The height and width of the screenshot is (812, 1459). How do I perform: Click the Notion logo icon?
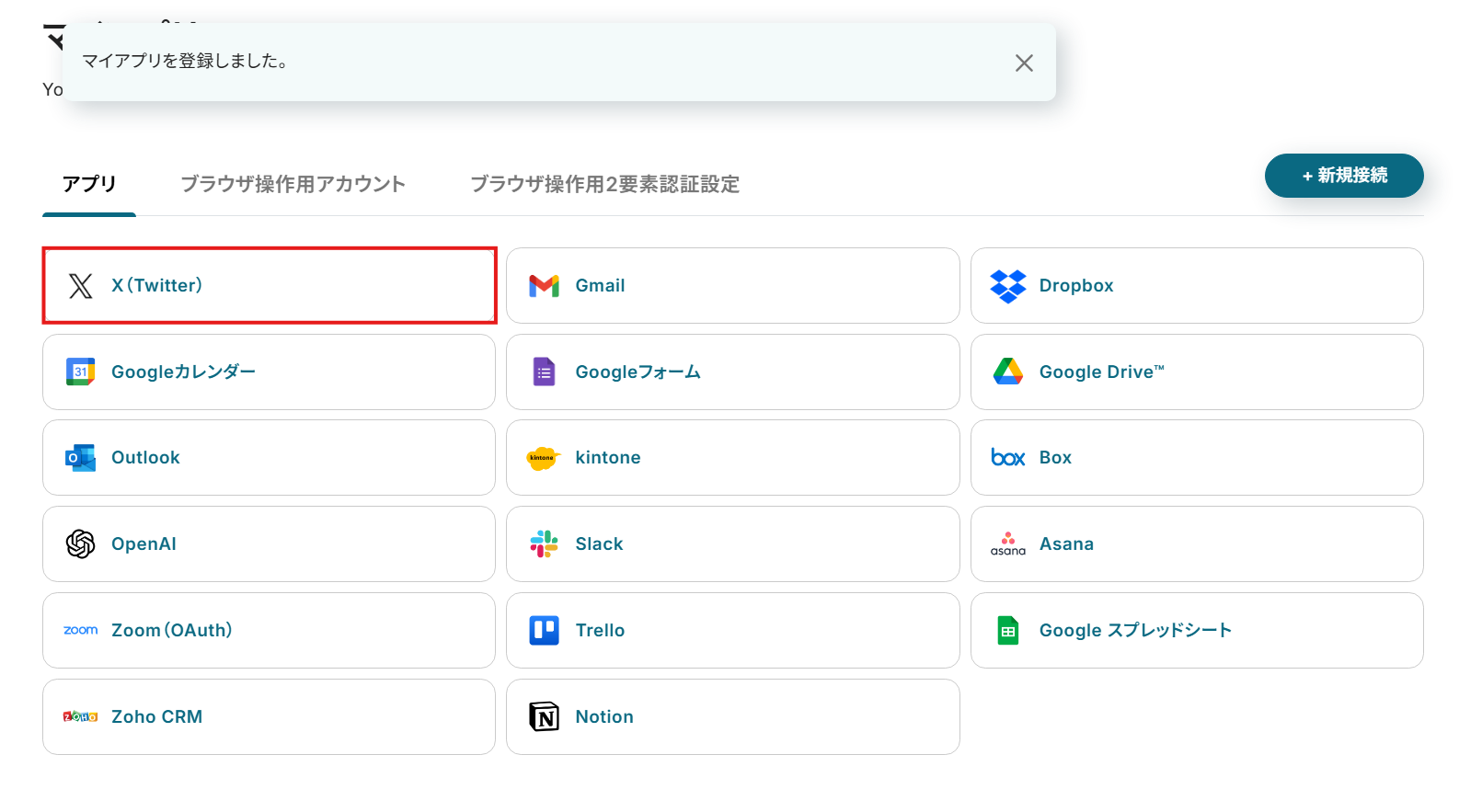pyautogui.click(x=545, y=716)
